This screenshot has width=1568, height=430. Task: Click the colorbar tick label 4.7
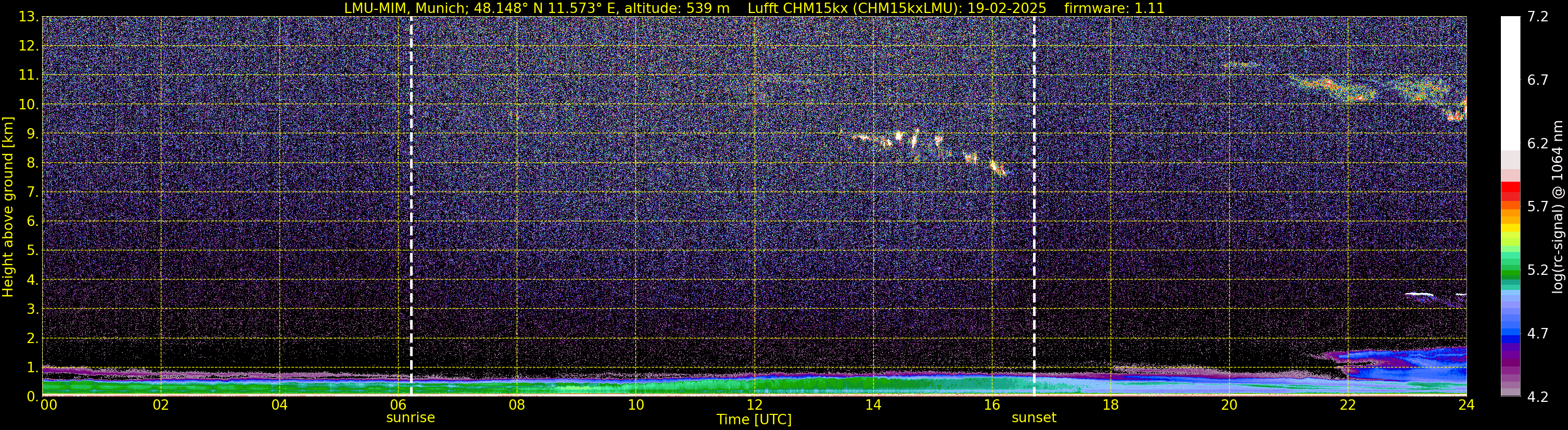pos(1538,333)
